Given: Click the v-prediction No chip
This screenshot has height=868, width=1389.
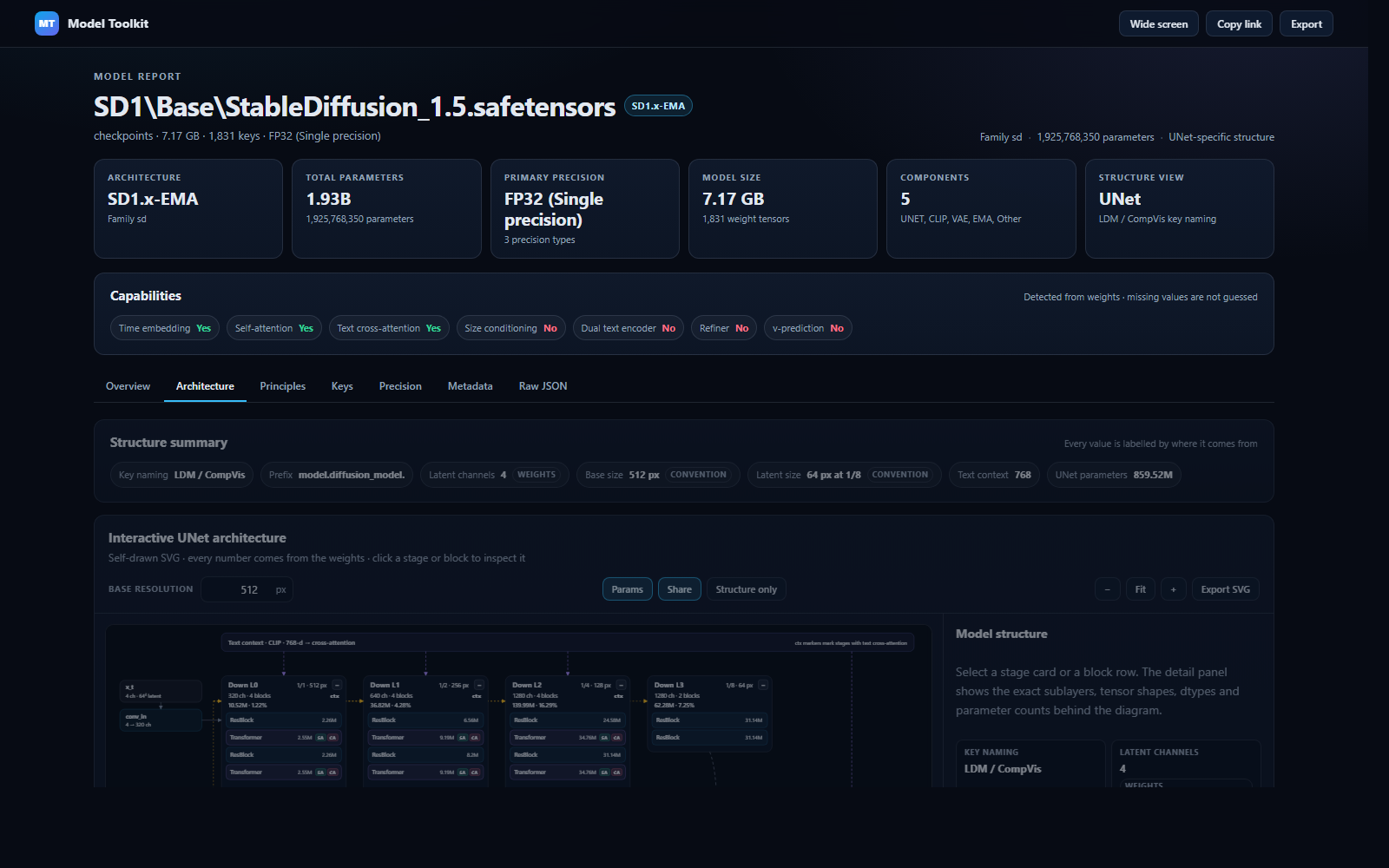Looking at the screenshot, I should click(x=807, y=328).
